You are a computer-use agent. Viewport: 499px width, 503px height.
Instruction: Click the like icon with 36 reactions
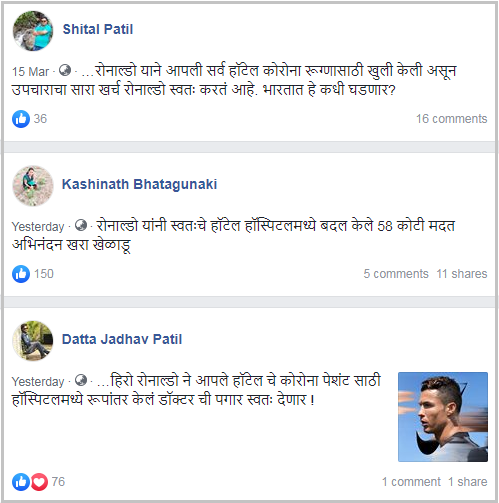pos(21,119)
